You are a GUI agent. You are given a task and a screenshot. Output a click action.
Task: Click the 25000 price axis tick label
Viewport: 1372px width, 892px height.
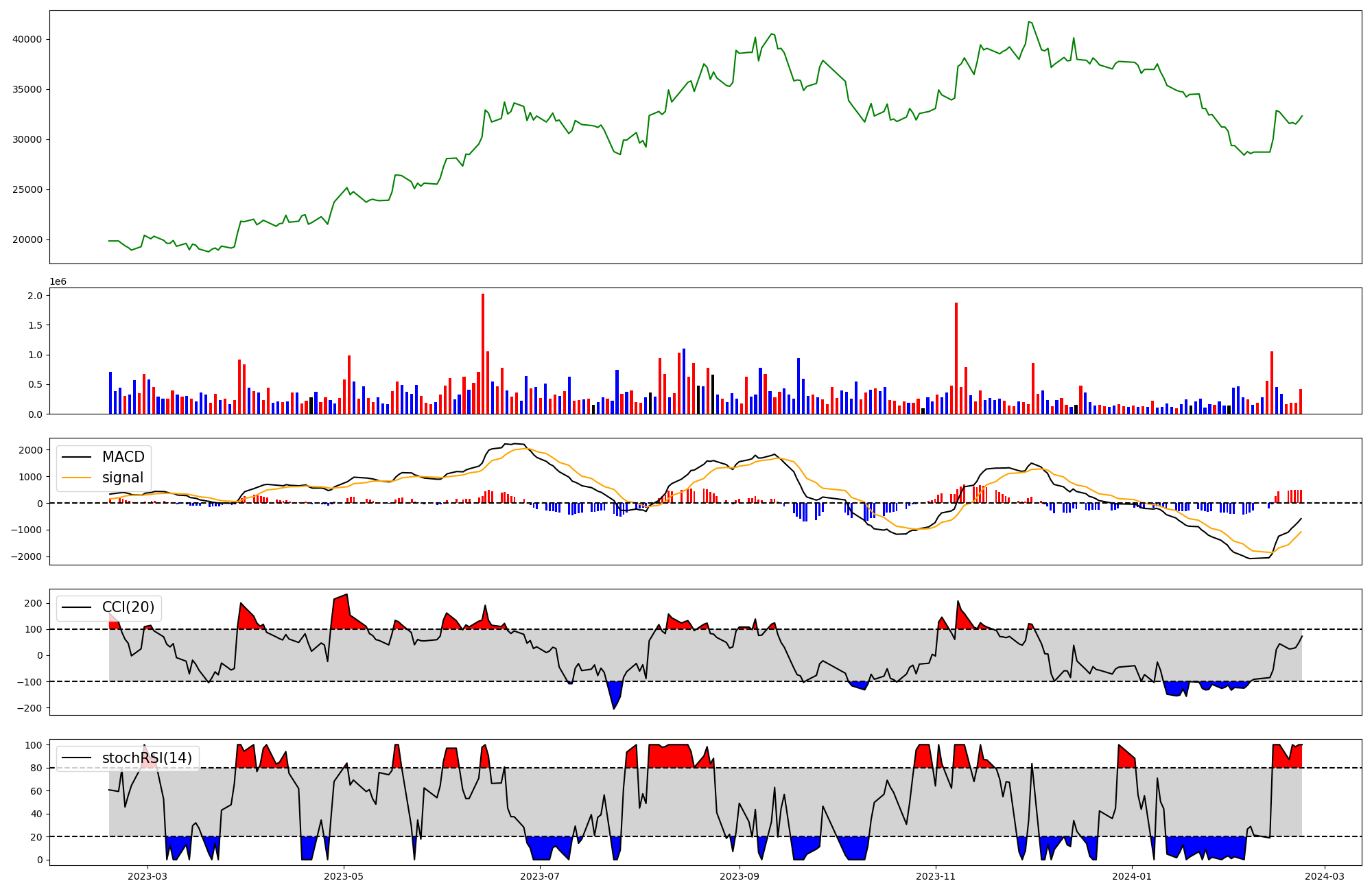coord(27,189)
